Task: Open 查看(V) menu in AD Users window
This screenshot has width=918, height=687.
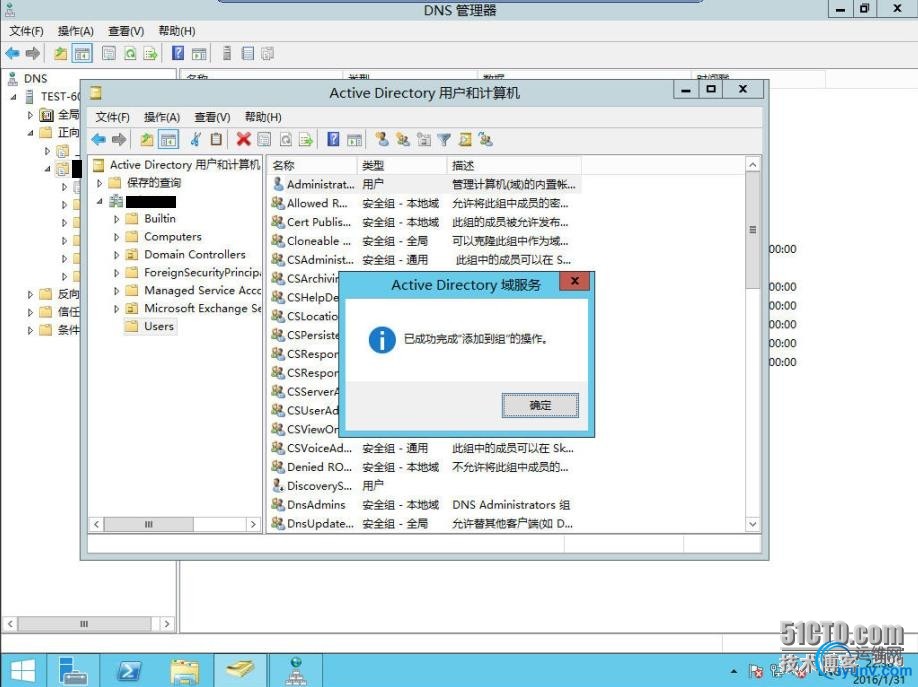Action: coord(212,117)
